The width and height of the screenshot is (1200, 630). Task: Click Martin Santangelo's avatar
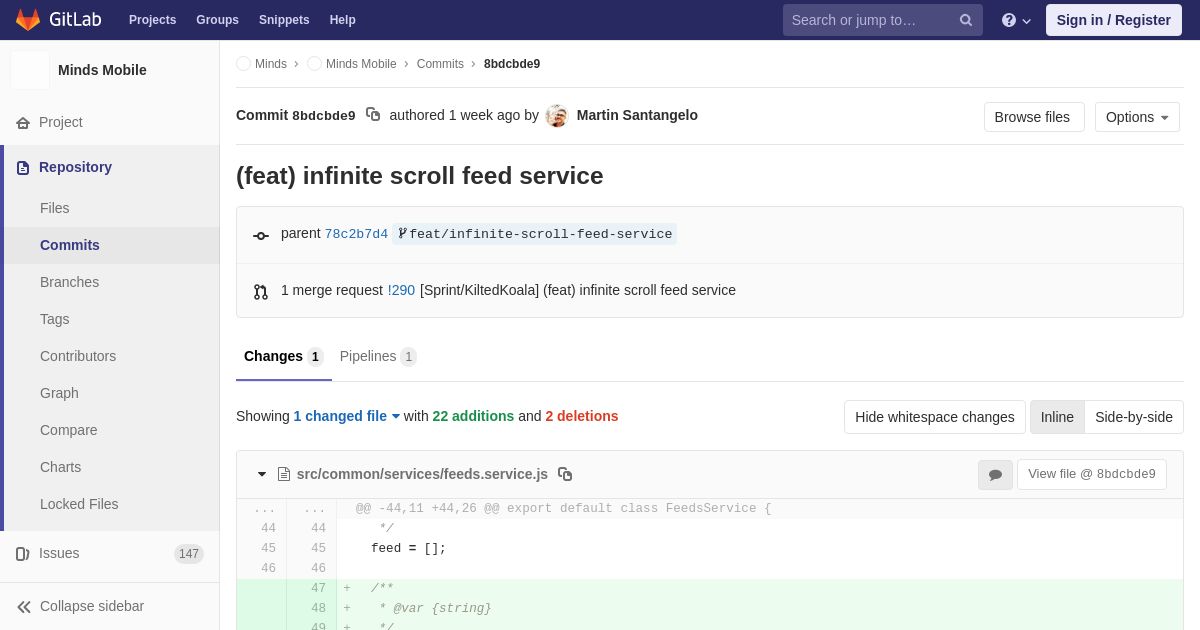(x=557, y=116)
